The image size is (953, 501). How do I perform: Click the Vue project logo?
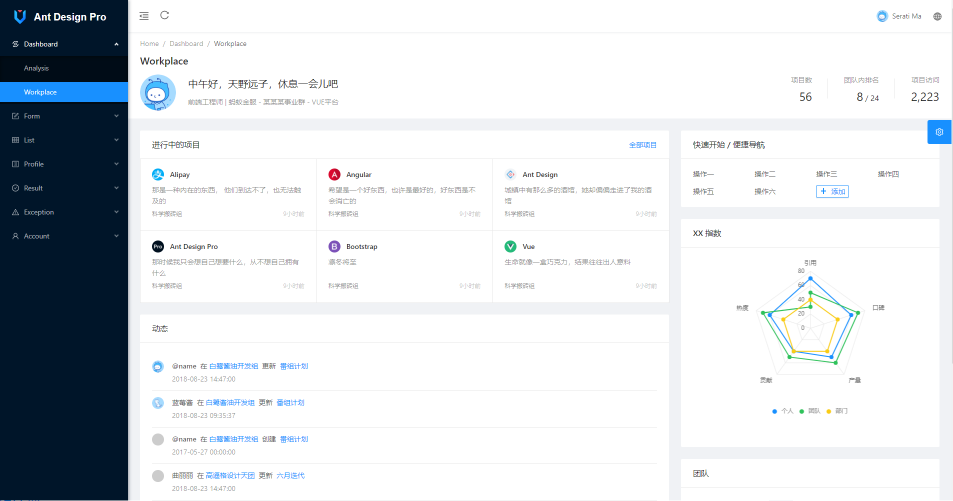click(511, 246)
